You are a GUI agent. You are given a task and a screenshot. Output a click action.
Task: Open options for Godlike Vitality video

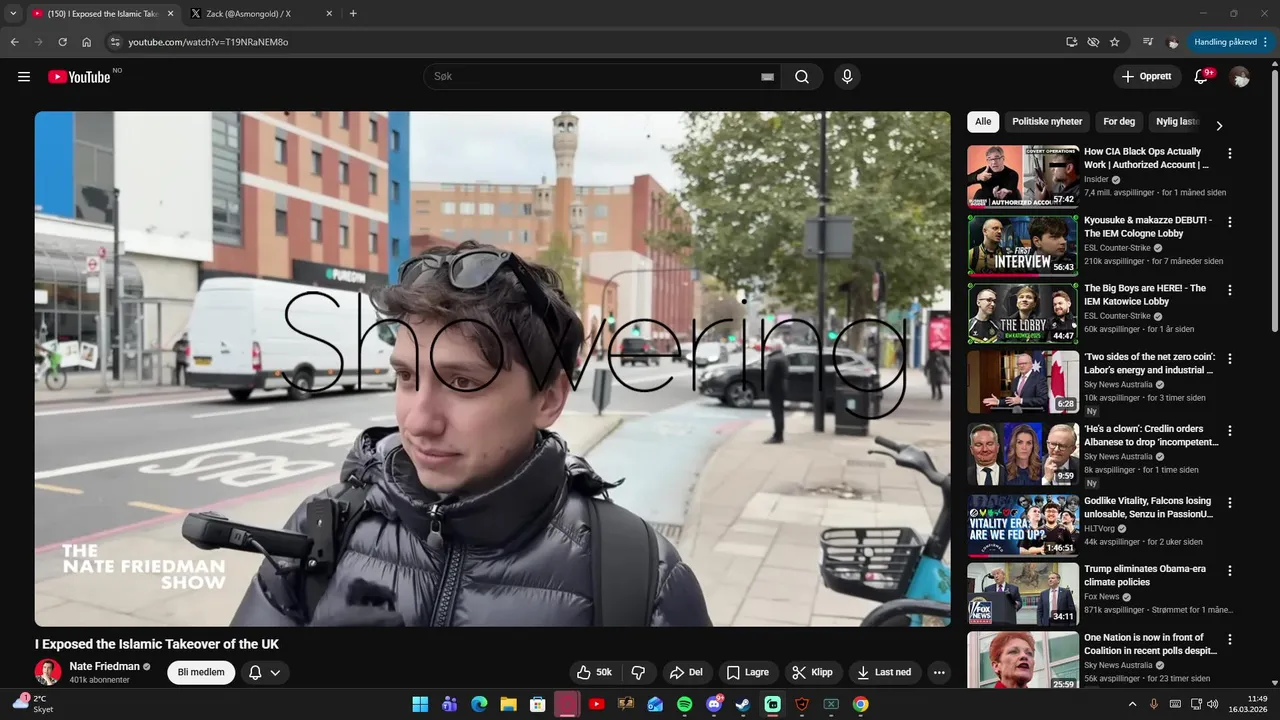pos(1230,503)
